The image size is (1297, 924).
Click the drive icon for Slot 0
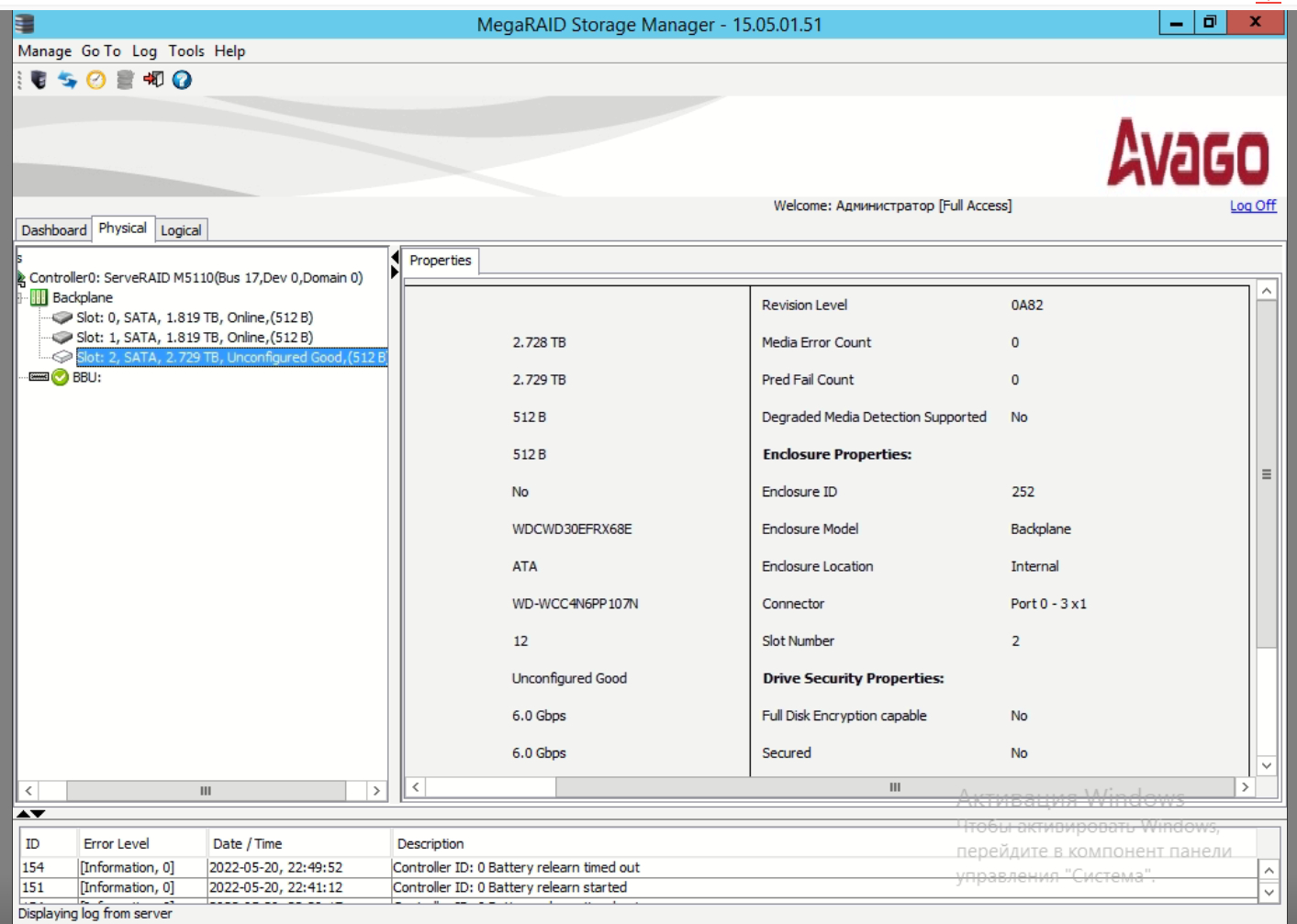click(x=62, y=317)
